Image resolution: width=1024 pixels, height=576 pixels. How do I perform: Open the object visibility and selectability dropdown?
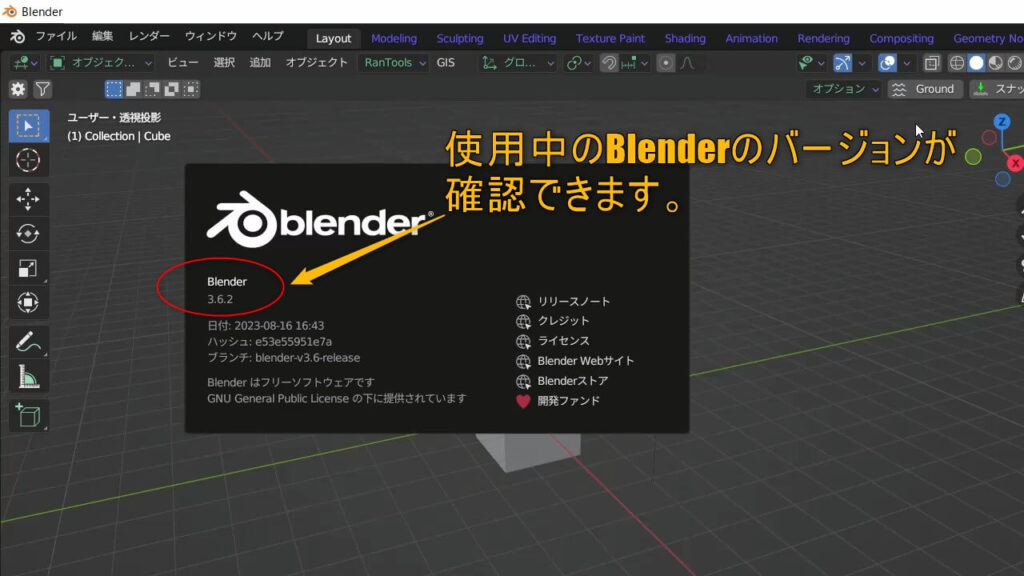pyautogui.click(x=811, y=63)
